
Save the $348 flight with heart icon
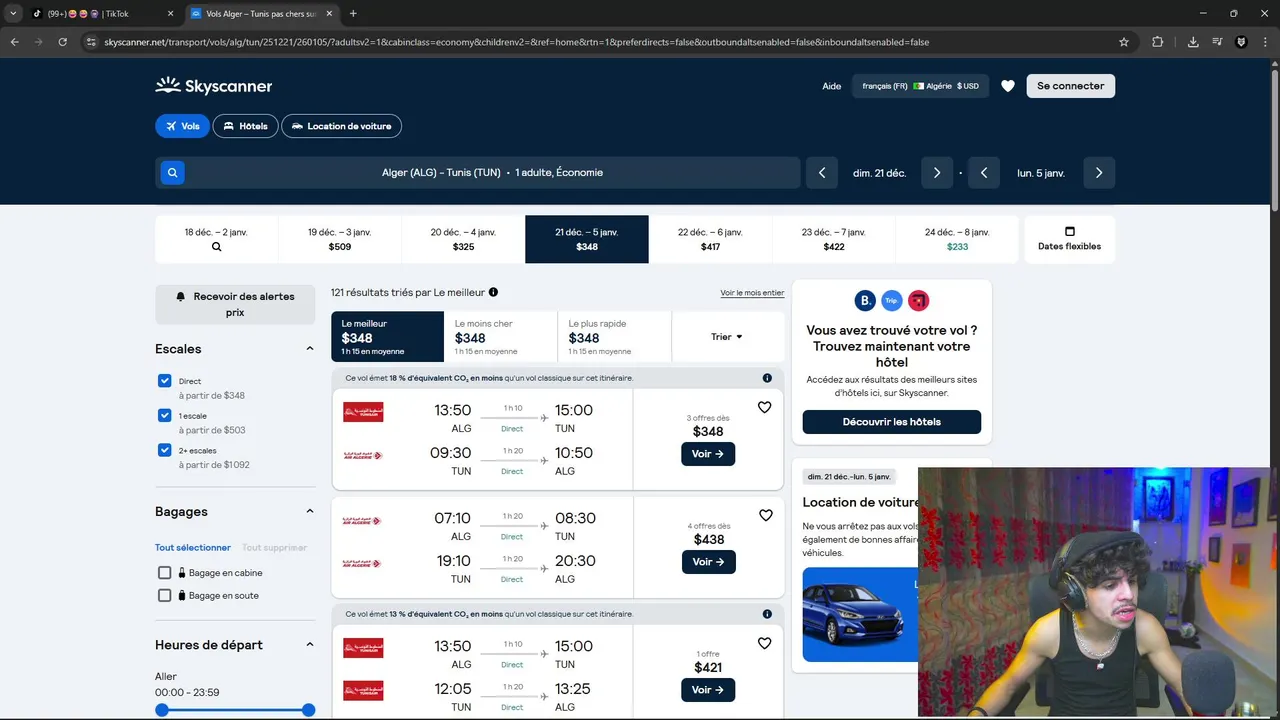pos(765,407)
